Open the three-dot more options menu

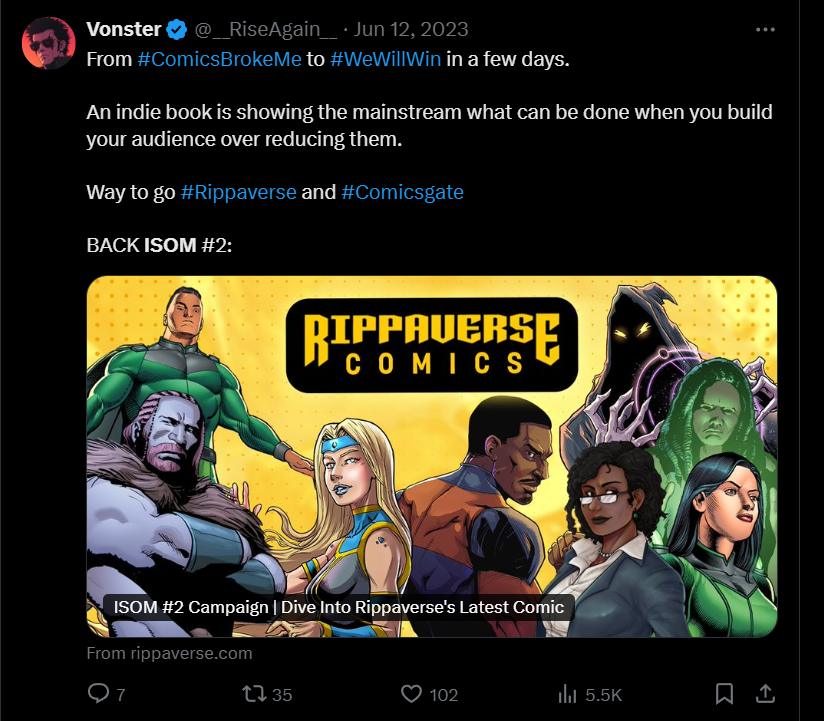coord(765,30)
